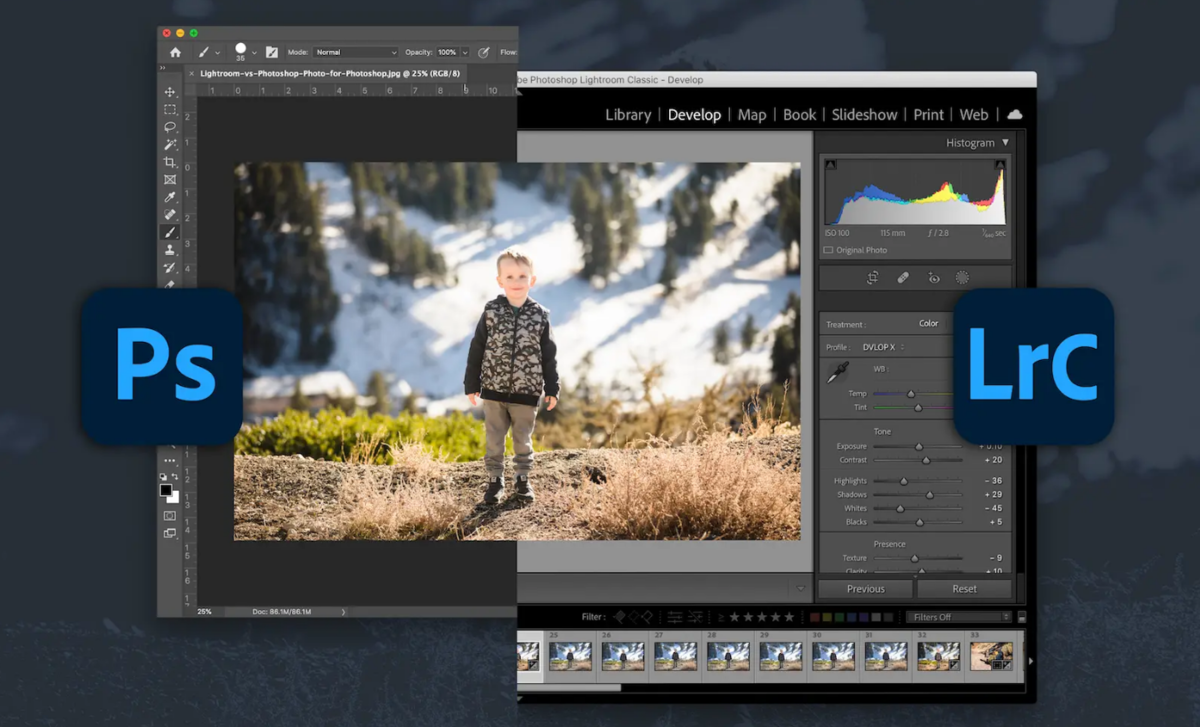Expand the Photoshop toolbar double arrows
Viewport: 1200px width, 727px height.
click(x=163, y=67)
